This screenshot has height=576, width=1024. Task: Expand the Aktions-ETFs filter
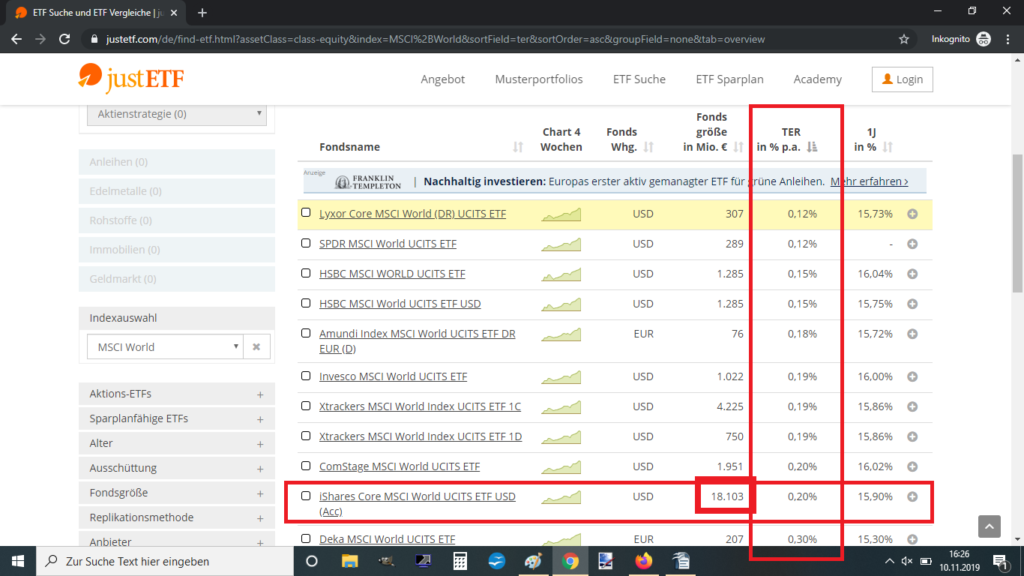pyautogui.click(x=176, y=394)
